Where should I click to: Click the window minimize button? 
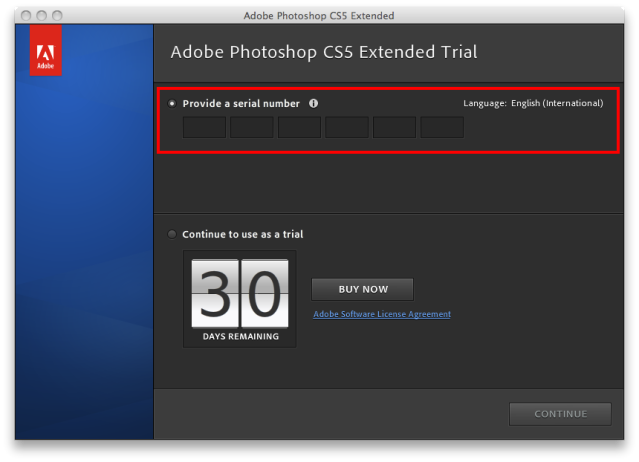pos(42,15)
